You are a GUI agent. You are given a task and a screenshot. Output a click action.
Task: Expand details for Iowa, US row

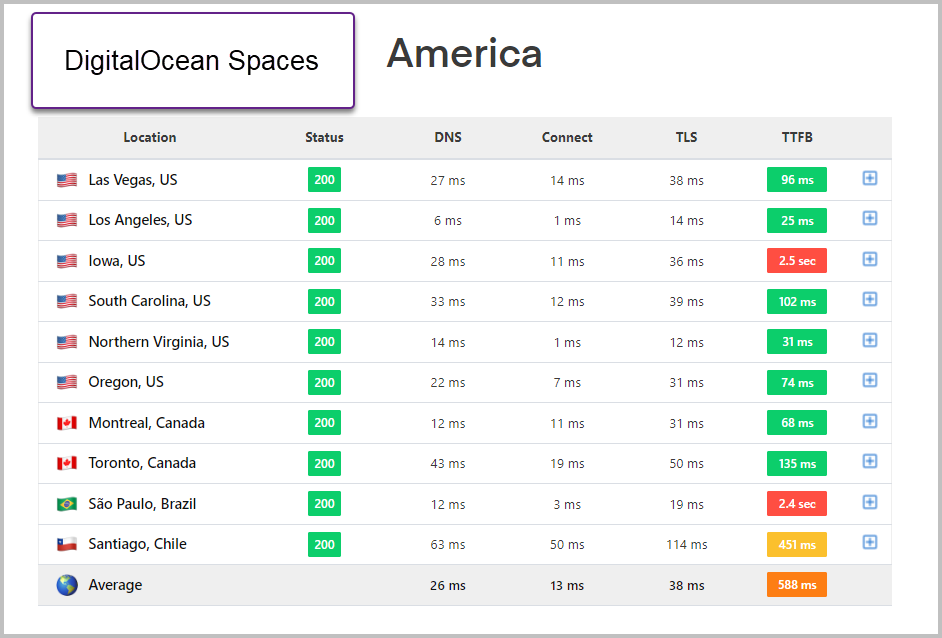pyautogui.click(x=869, y=259)
